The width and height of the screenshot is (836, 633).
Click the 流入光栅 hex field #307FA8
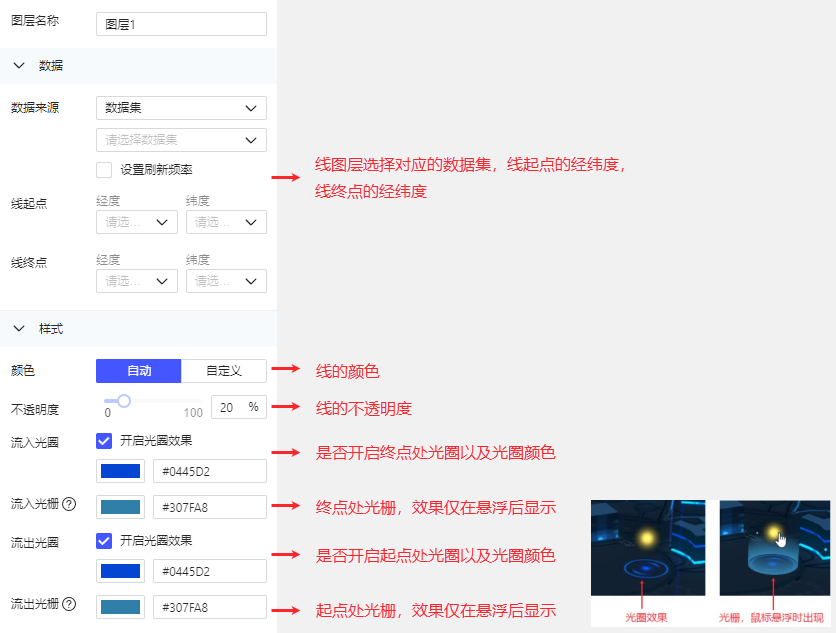pos(210,507)
